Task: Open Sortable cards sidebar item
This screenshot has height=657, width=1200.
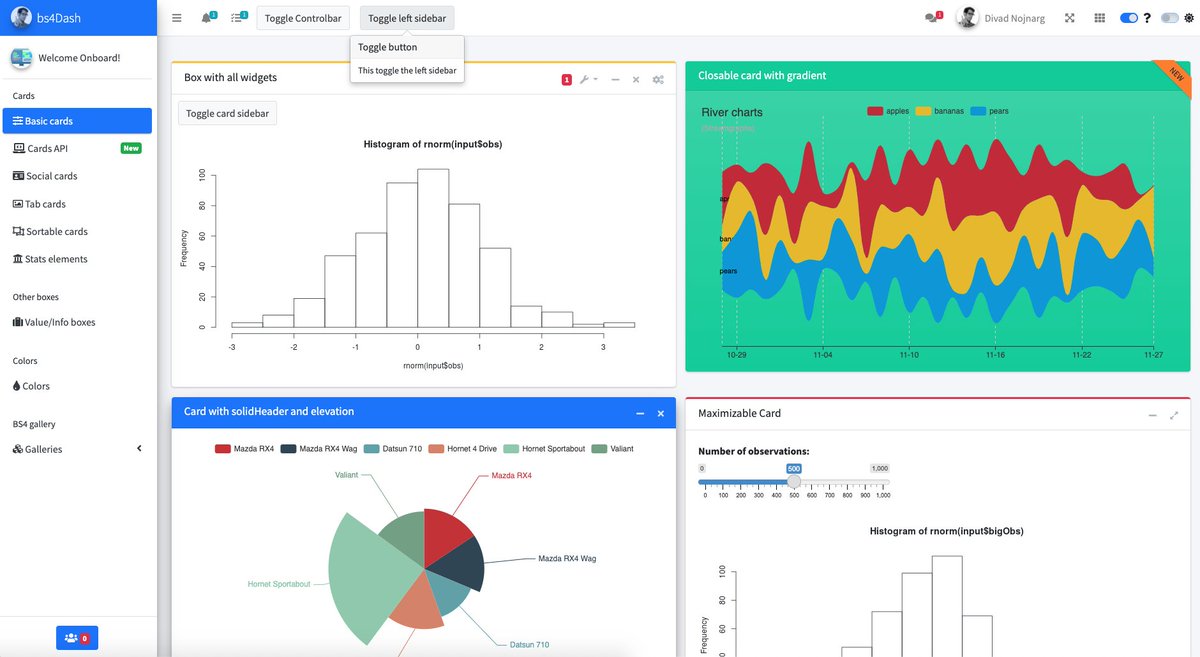Action: pyautogui.click(x=78, y=231)
